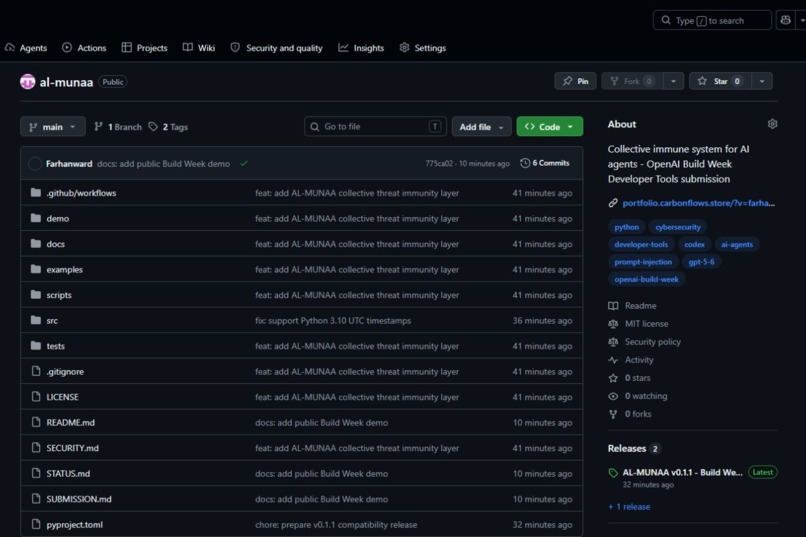Open the examples folder
This screenshot has height=537, width=806.
tap(64, 269)
